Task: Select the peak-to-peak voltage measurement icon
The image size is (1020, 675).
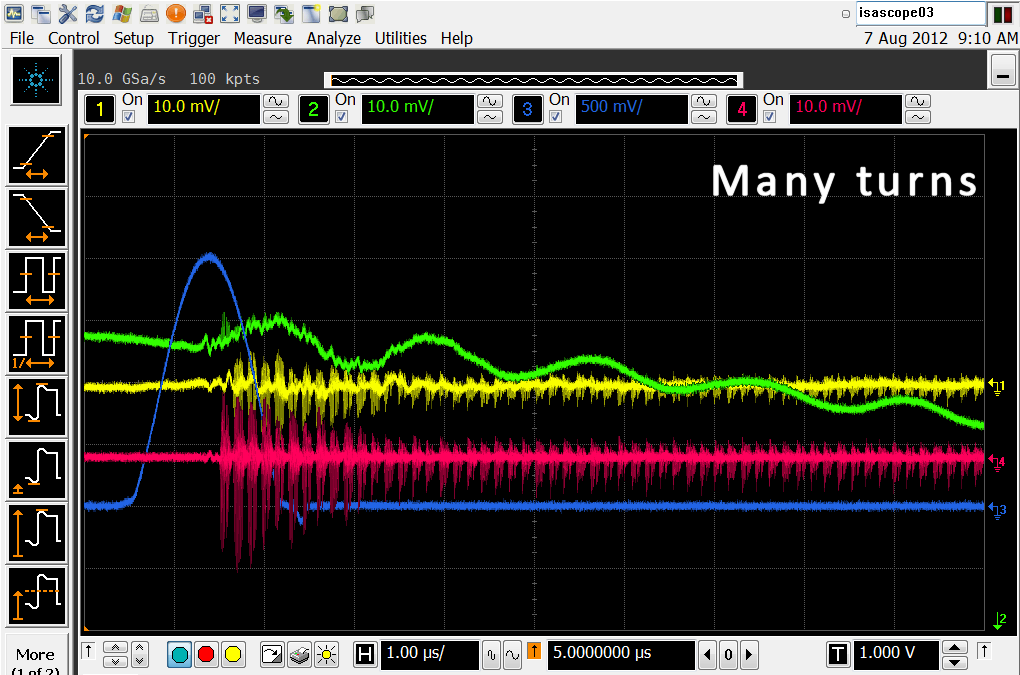Action: click(x=37, y=408)
